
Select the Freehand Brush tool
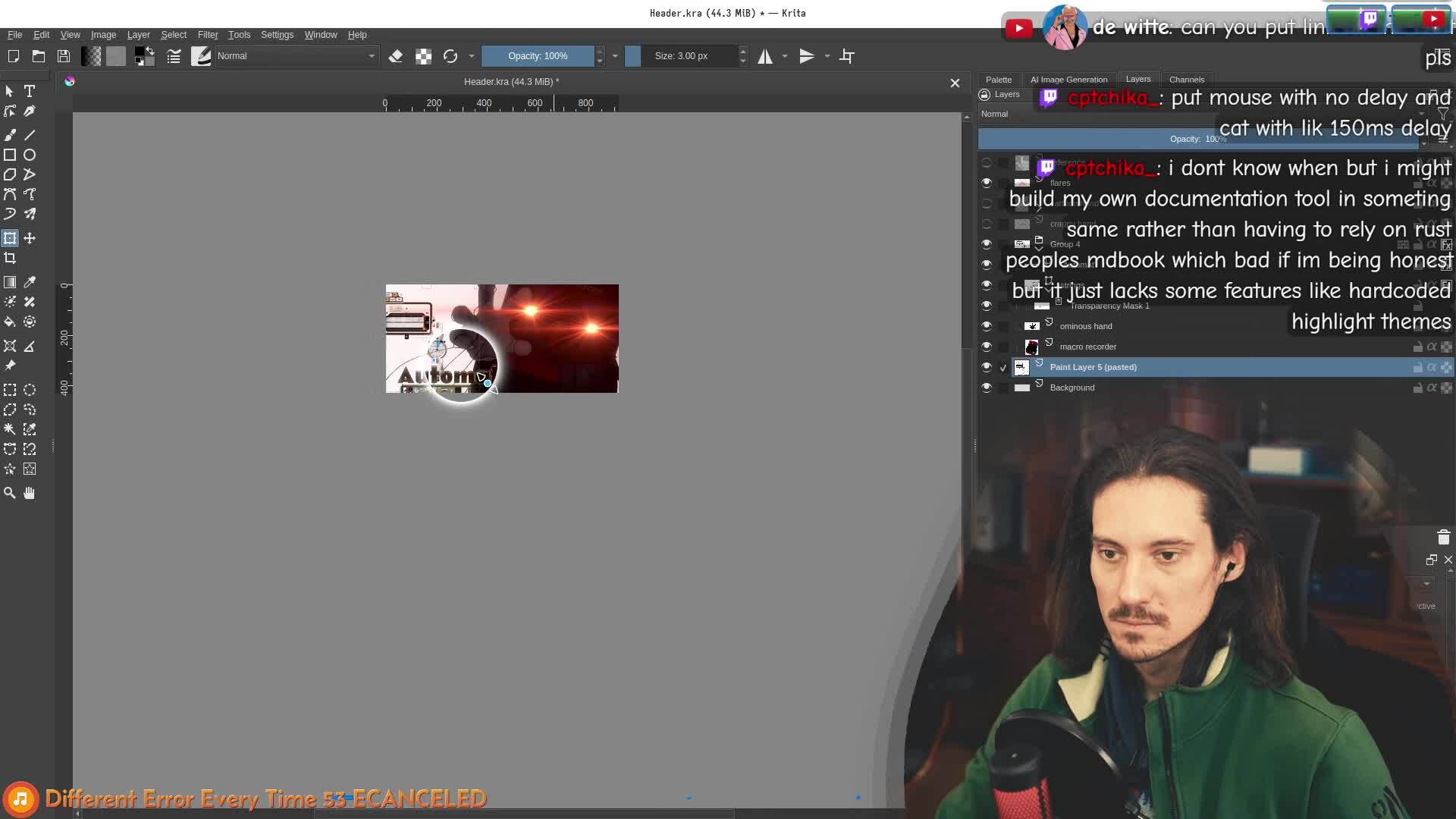pyautogui.click(x=10, y=135)
